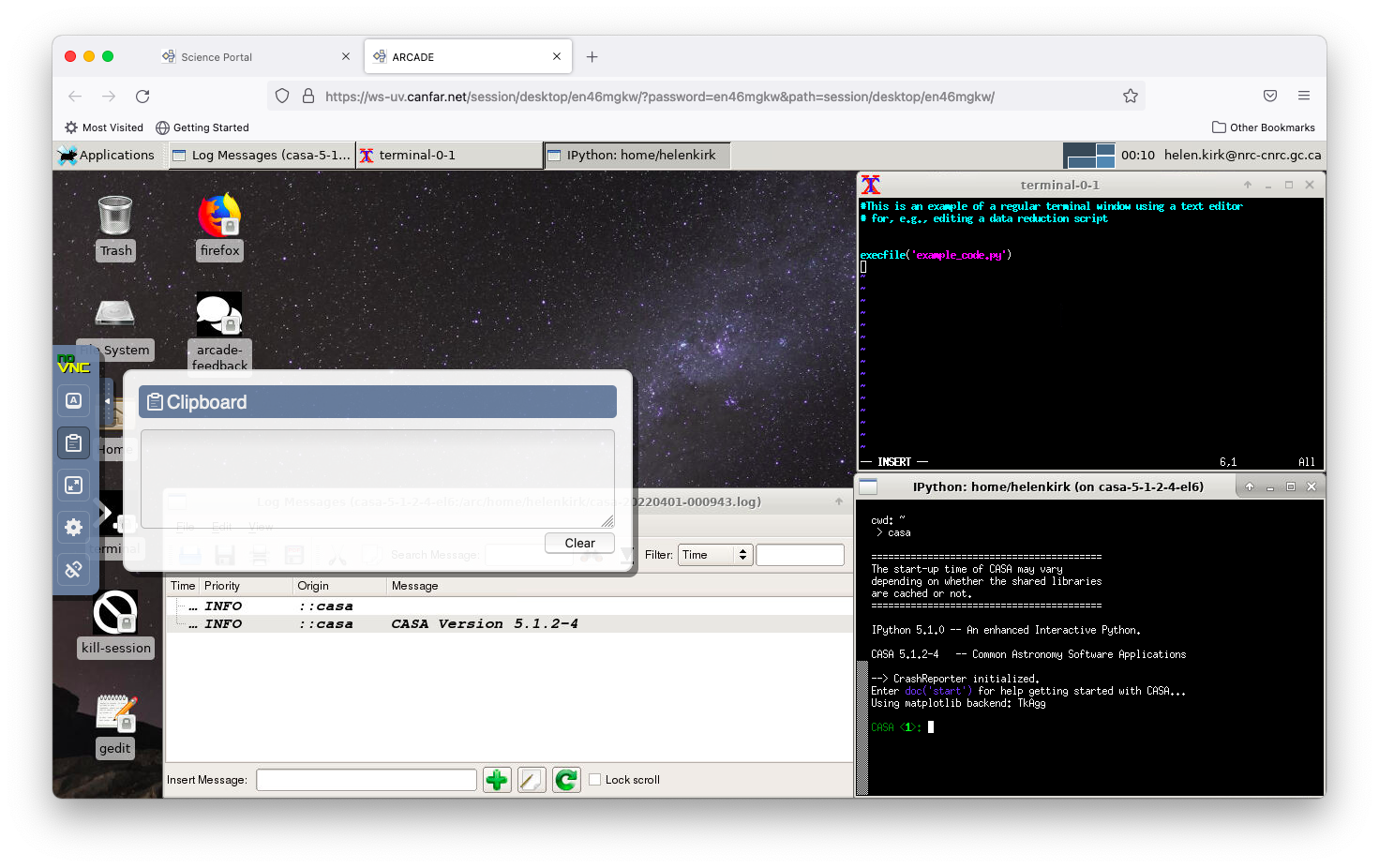Add the inserted message with green plus
Viewport: 1379px width, 868px height.
(497, 780)
